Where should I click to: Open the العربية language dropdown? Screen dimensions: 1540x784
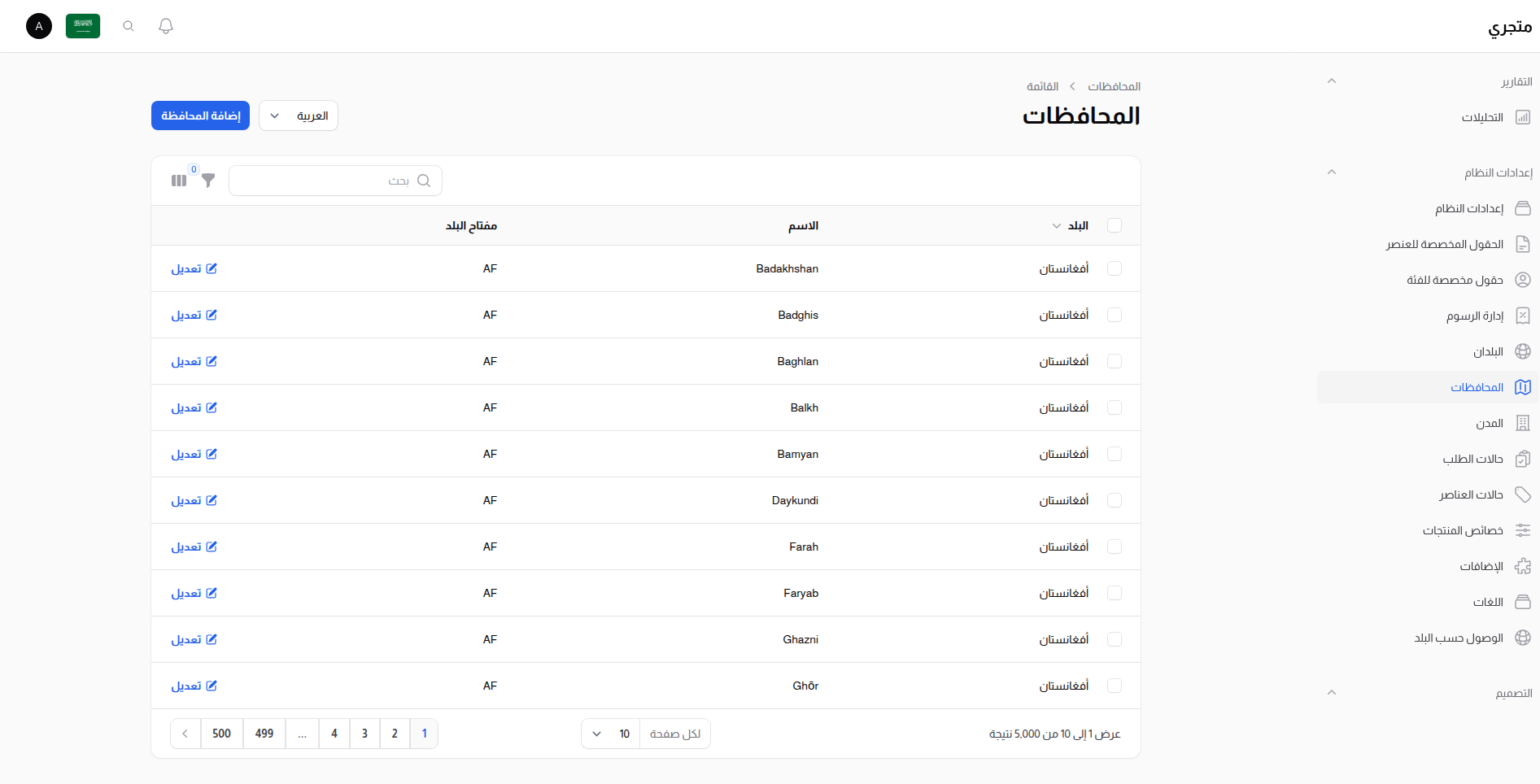pyautogui.click(x=298, y=115)
